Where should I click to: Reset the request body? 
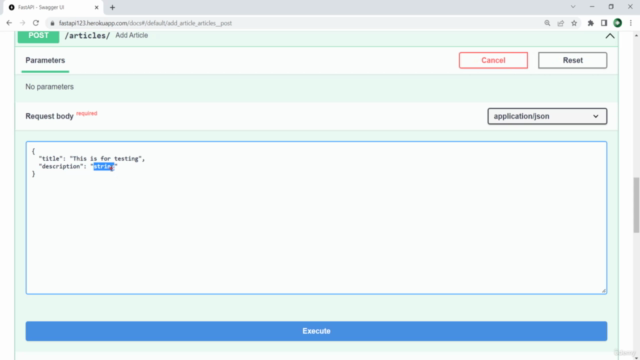(572, 60)
